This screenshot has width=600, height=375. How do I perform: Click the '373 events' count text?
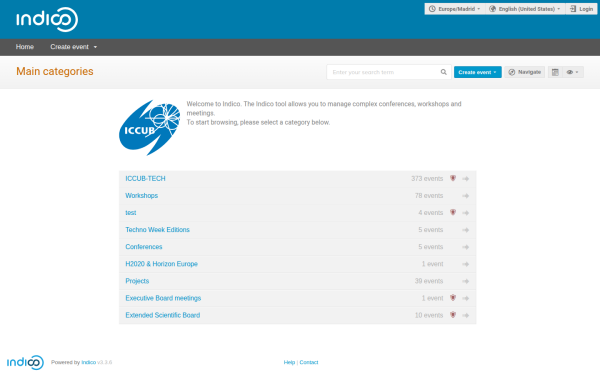pos(427,179)
